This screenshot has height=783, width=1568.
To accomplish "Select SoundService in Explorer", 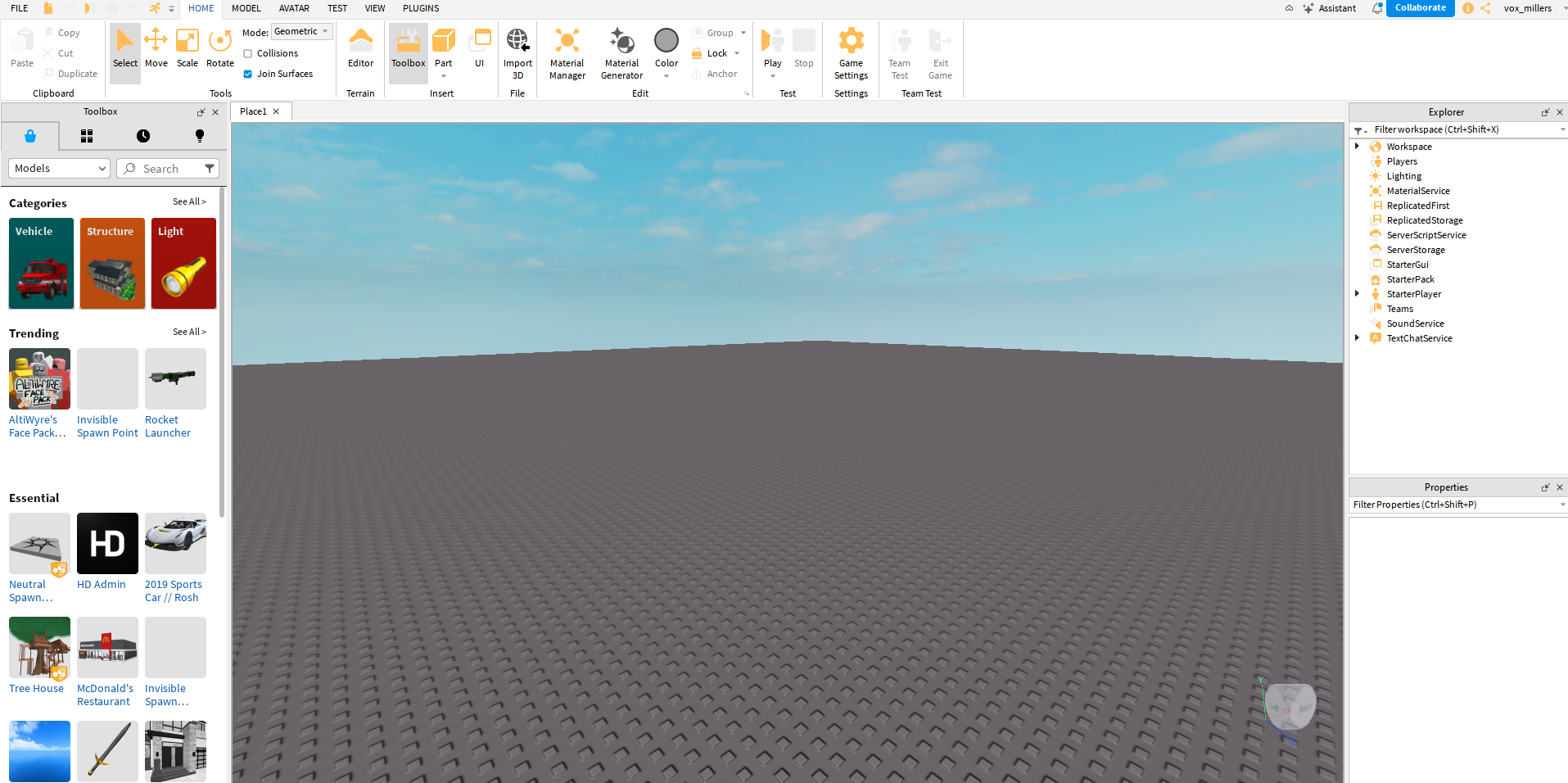I will coord(1415,324).
